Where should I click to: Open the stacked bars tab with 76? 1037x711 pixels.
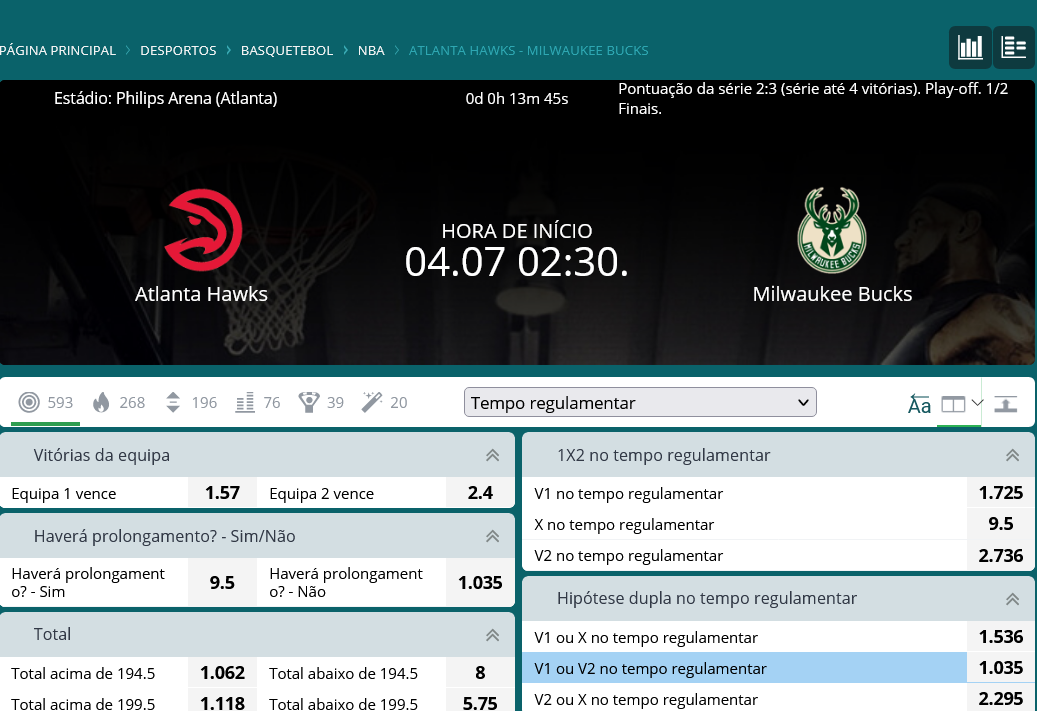(258, 402)
